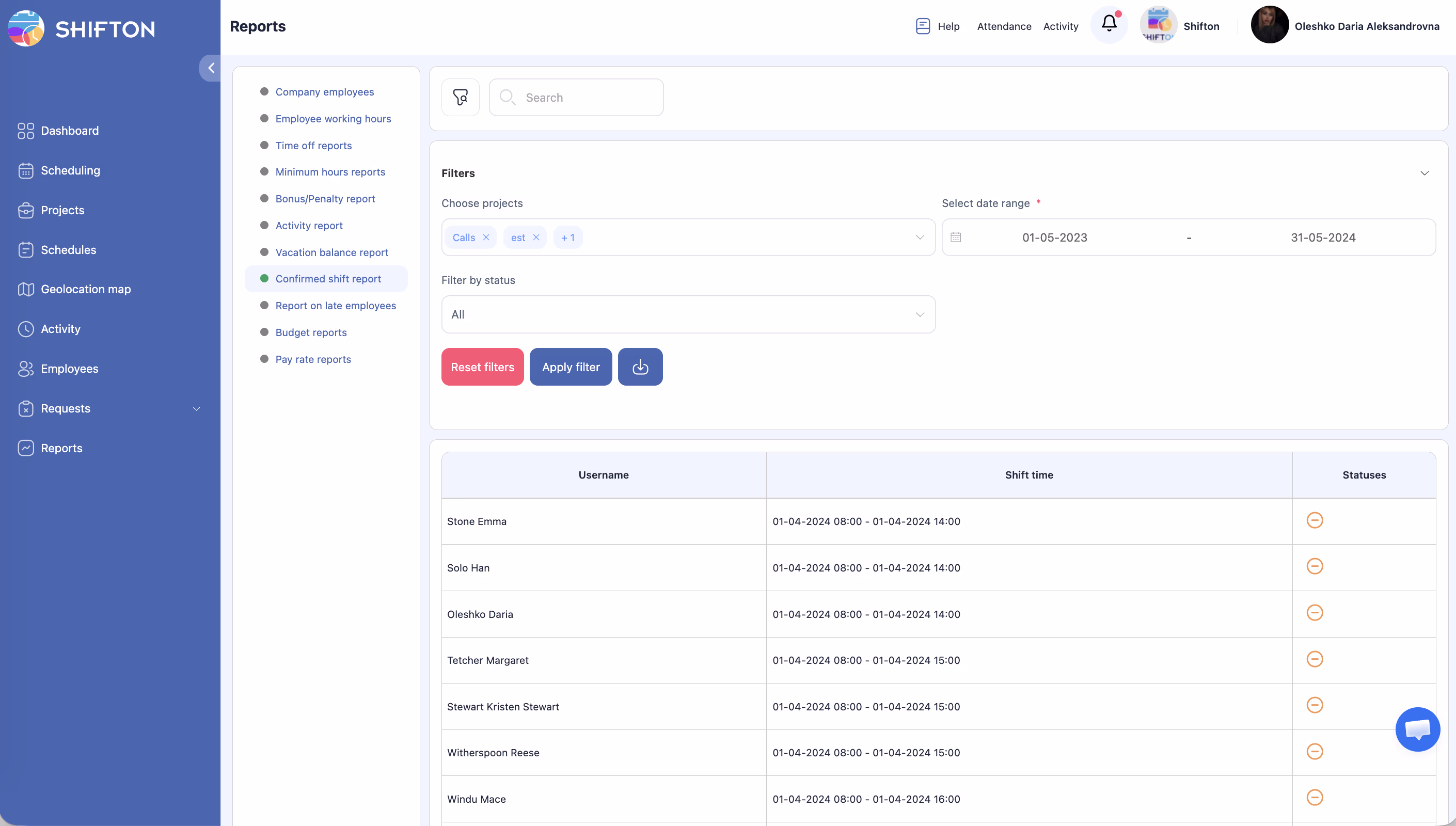Screen dimensions: 1456x826
Task: Open Scheduling in the sidebar
Action: pos(70,170)
